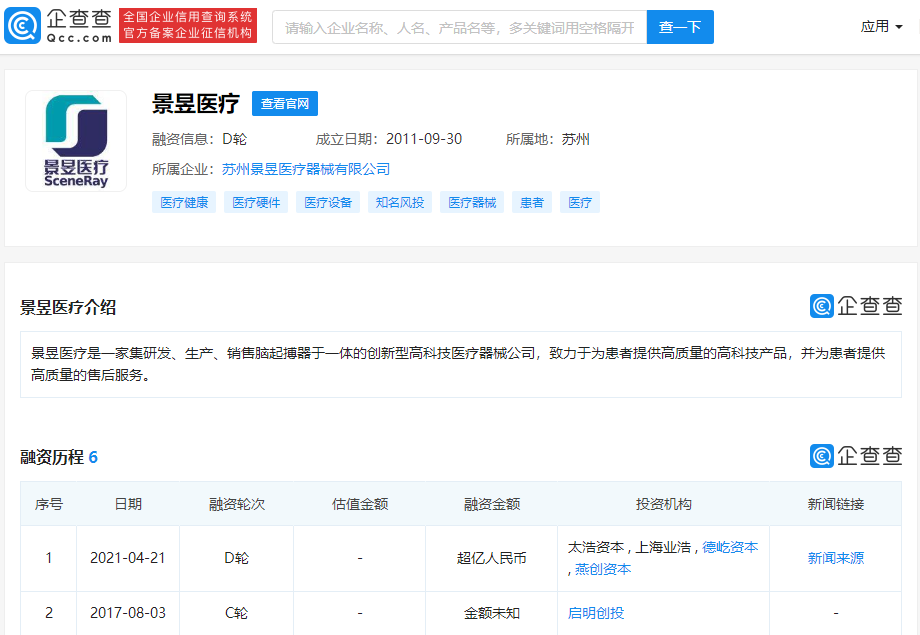Click the 序号 column header
Screen dimensions: 920x635
[x=49, y=504]
